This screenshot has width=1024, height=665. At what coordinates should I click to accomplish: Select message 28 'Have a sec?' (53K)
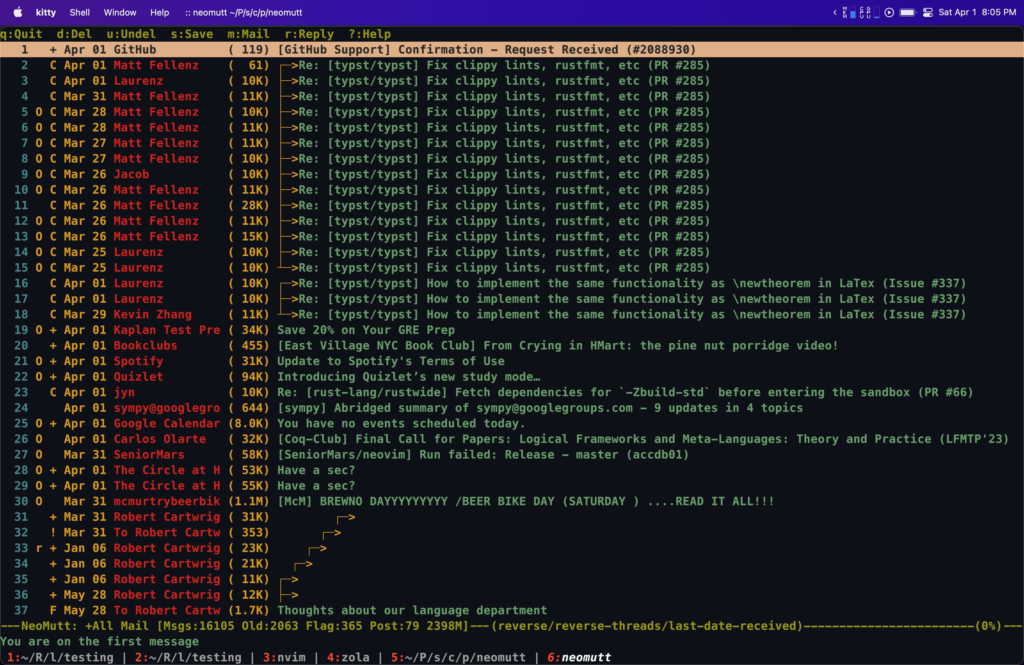point(512,470)
